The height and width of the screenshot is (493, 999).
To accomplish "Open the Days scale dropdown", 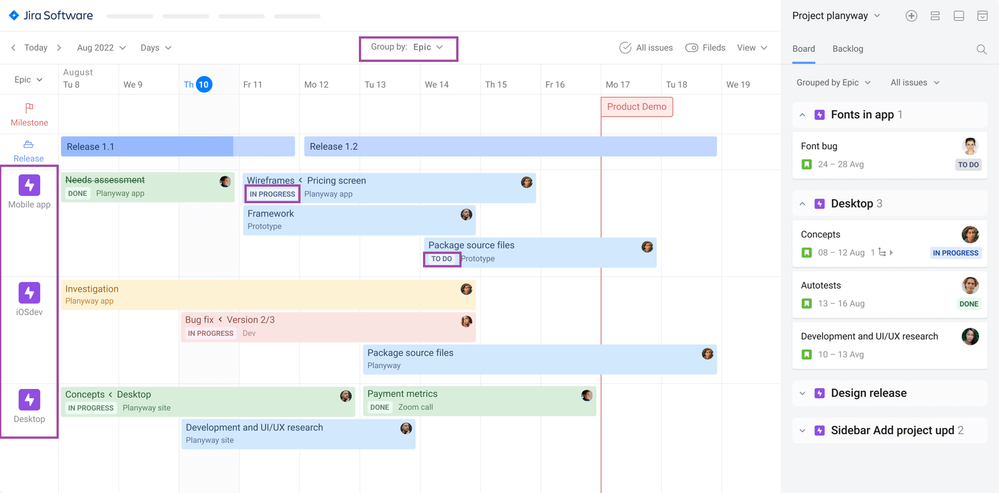I will click(156, 48).
